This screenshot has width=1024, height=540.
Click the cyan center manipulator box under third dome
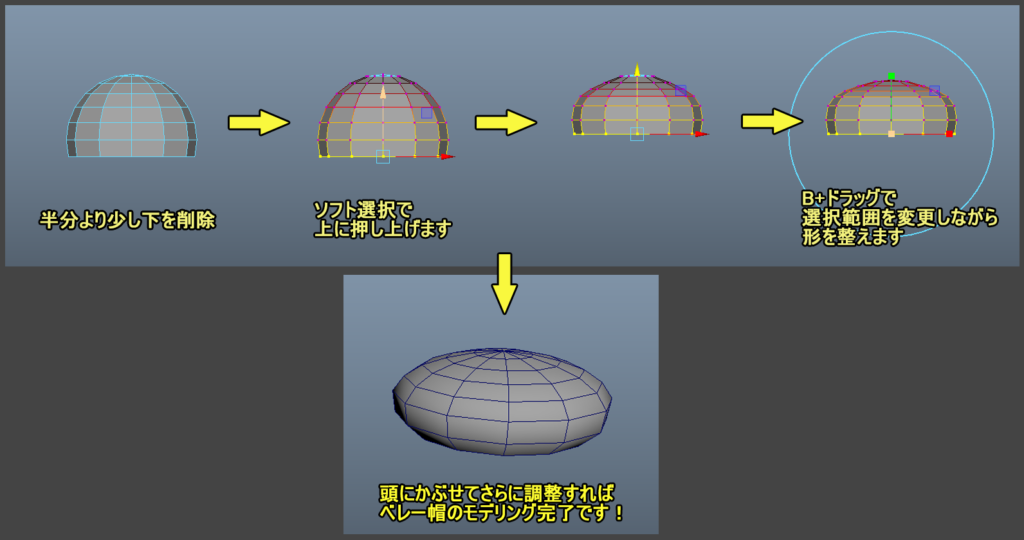[x=637, y=134]
